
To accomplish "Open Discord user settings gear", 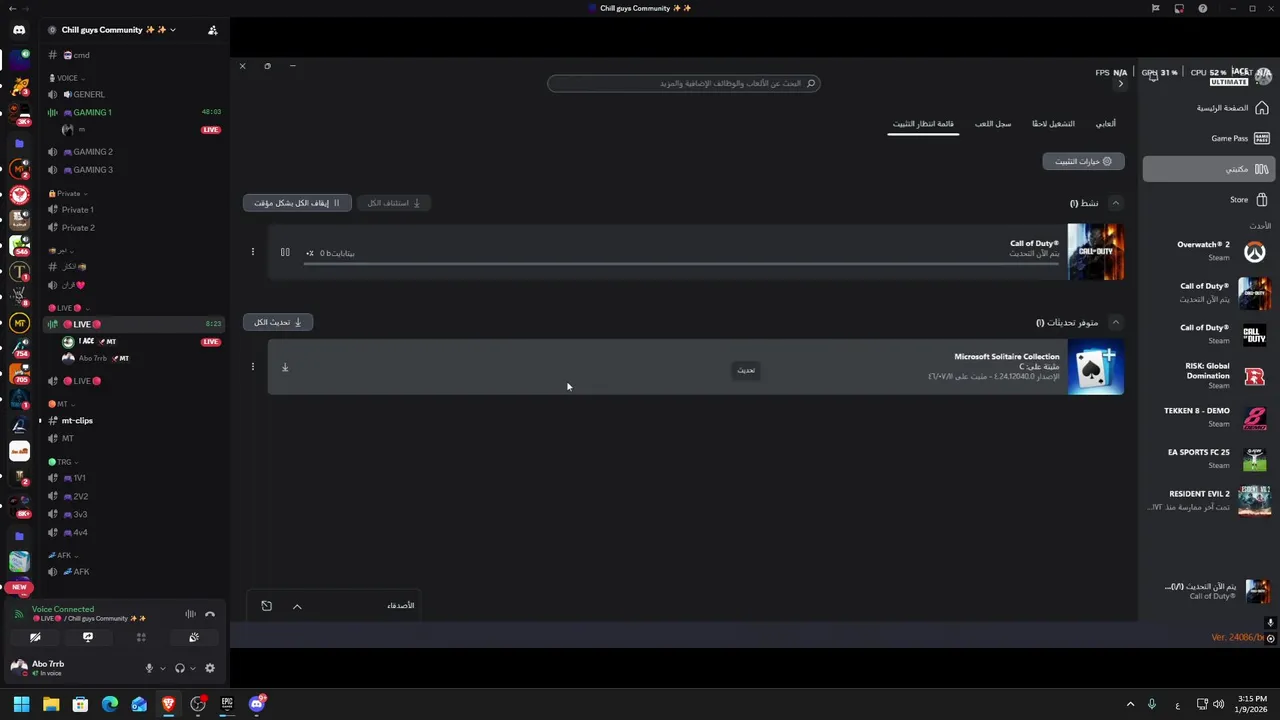I will click(210, 668).
